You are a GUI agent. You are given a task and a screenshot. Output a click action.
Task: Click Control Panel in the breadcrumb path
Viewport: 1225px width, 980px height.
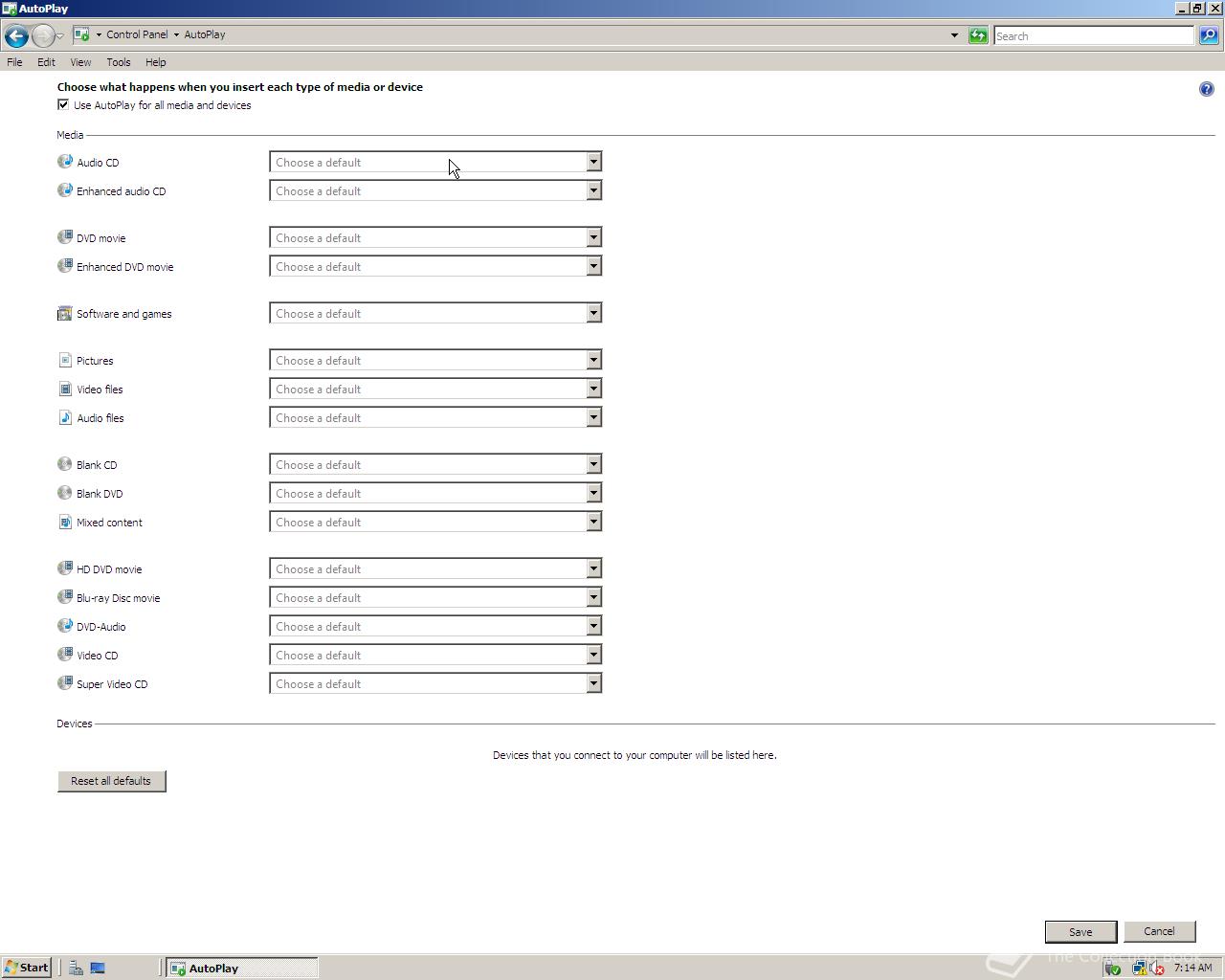pos(137,34)
